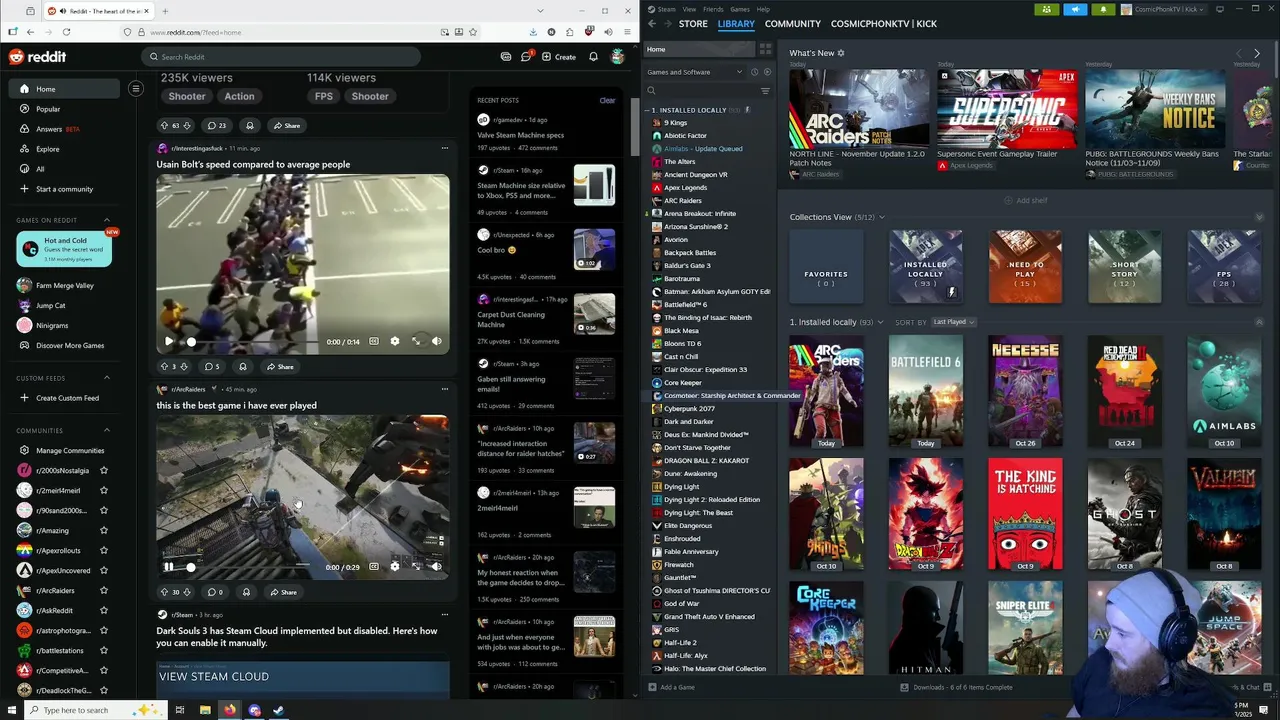Open Firefox from Windows taskbar

coord(230,710)
